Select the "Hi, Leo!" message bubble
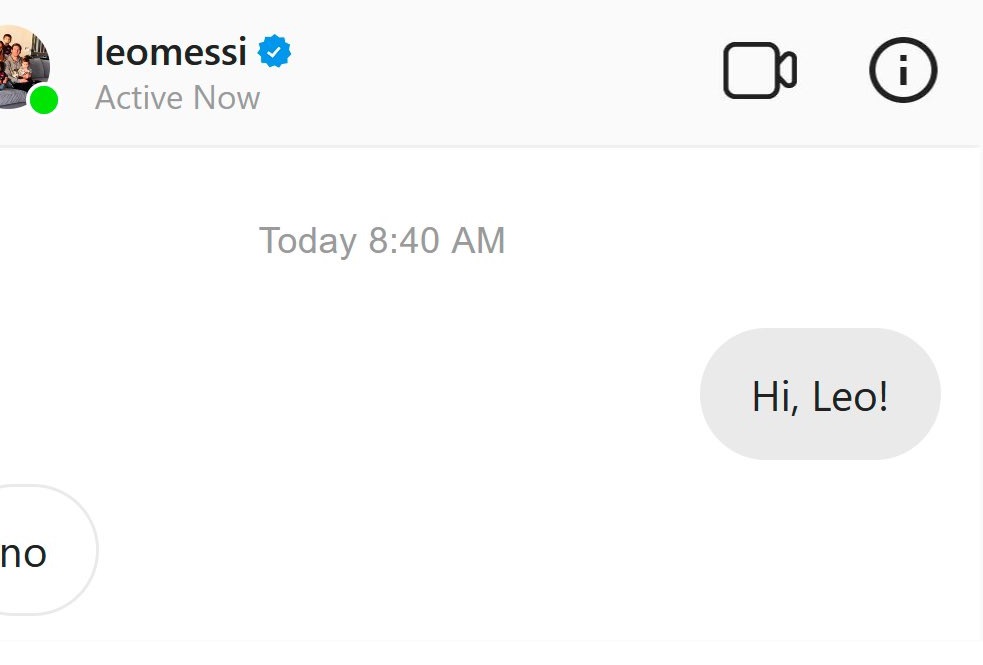 pos(820,395)
